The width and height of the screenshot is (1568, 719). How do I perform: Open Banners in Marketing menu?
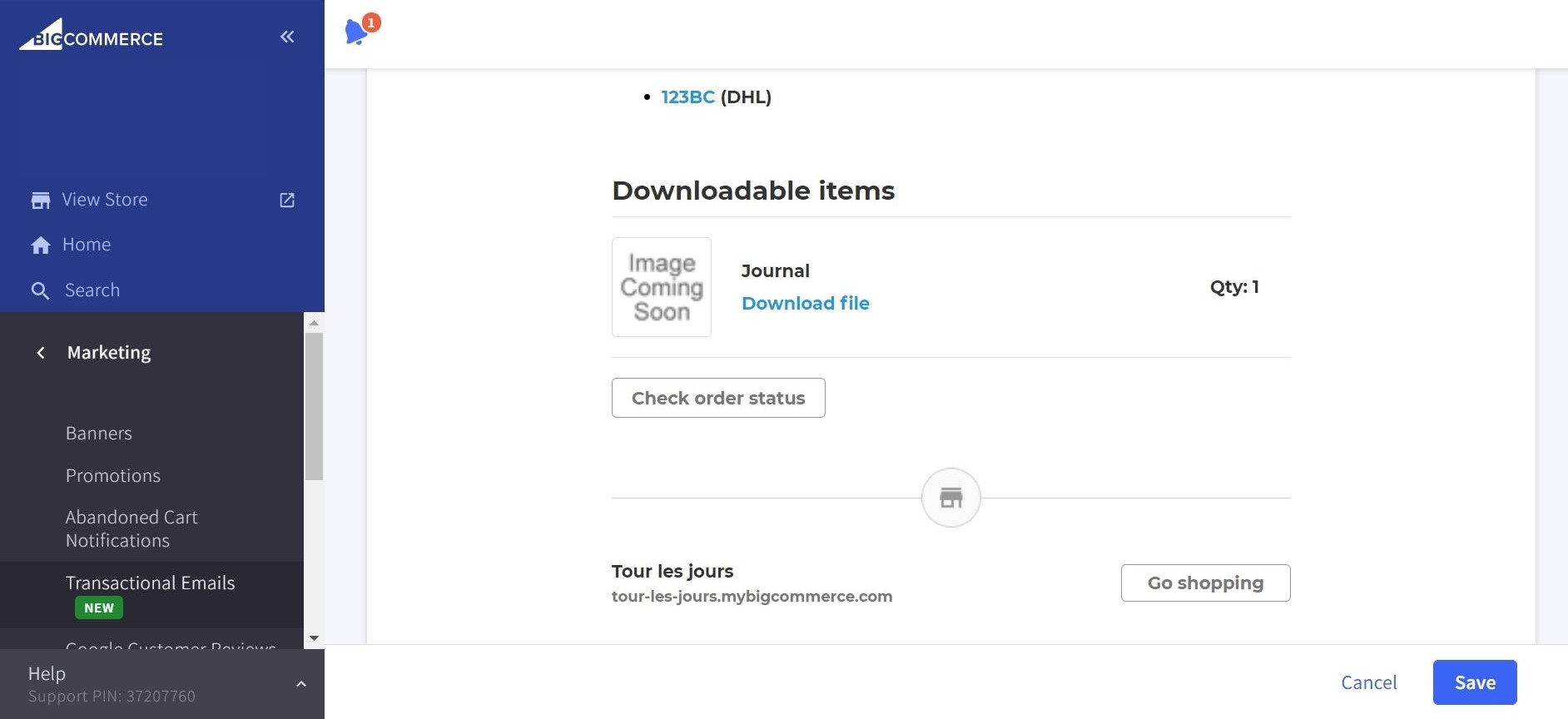click(99, 434)
